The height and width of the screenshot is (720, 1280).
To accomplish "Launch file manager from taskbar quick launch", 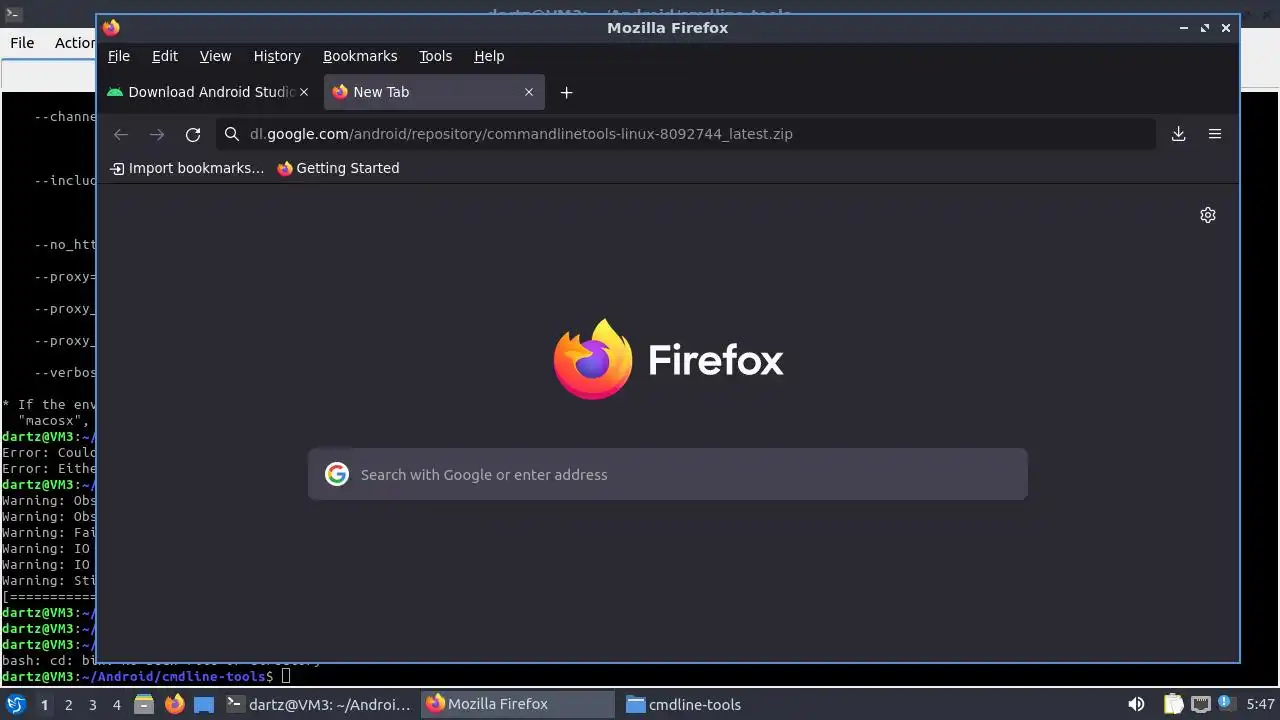I will point(144,704).
